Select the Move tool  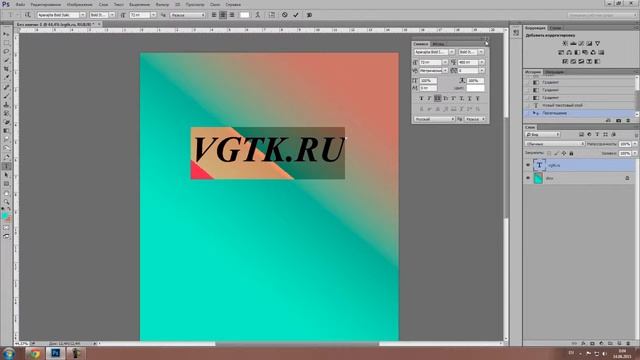6,34
